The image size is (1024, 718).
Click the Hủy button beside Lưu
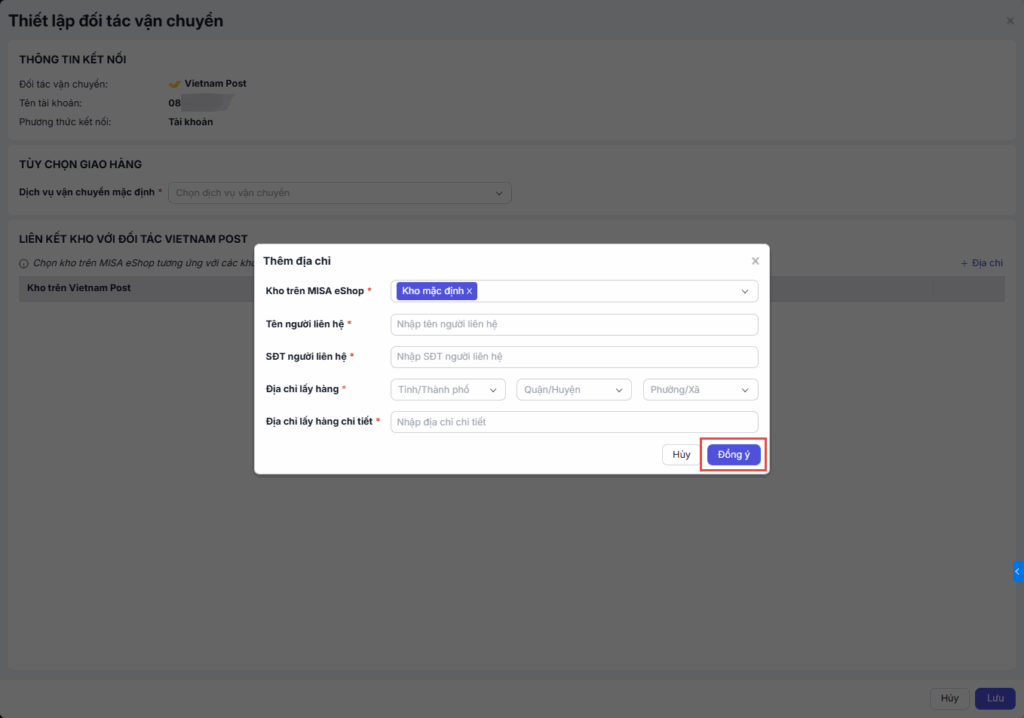950,698
